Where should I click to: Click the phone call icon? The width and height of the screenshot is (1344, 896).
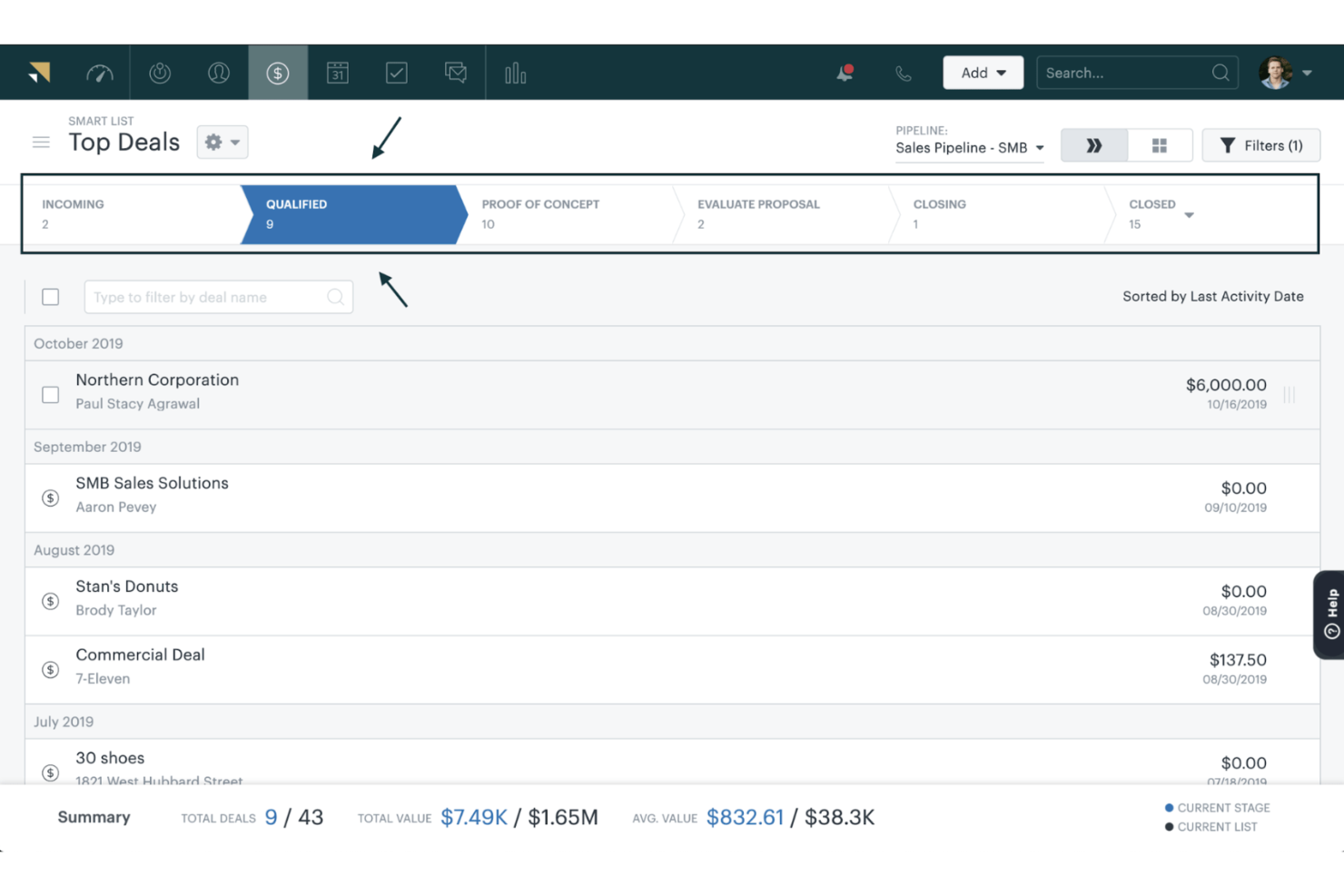[903, 73]
